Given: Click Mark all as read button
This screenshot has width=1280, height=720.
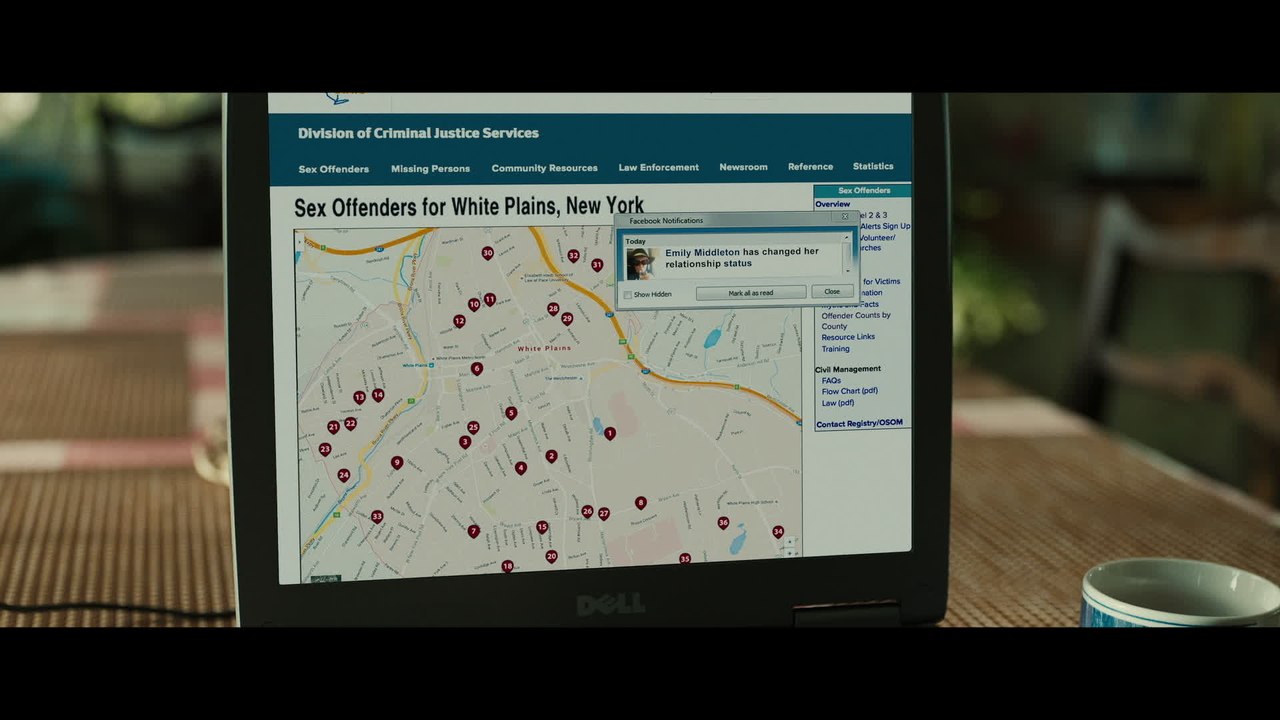Looking at the screenshot, I should click(x=751, y=293).
